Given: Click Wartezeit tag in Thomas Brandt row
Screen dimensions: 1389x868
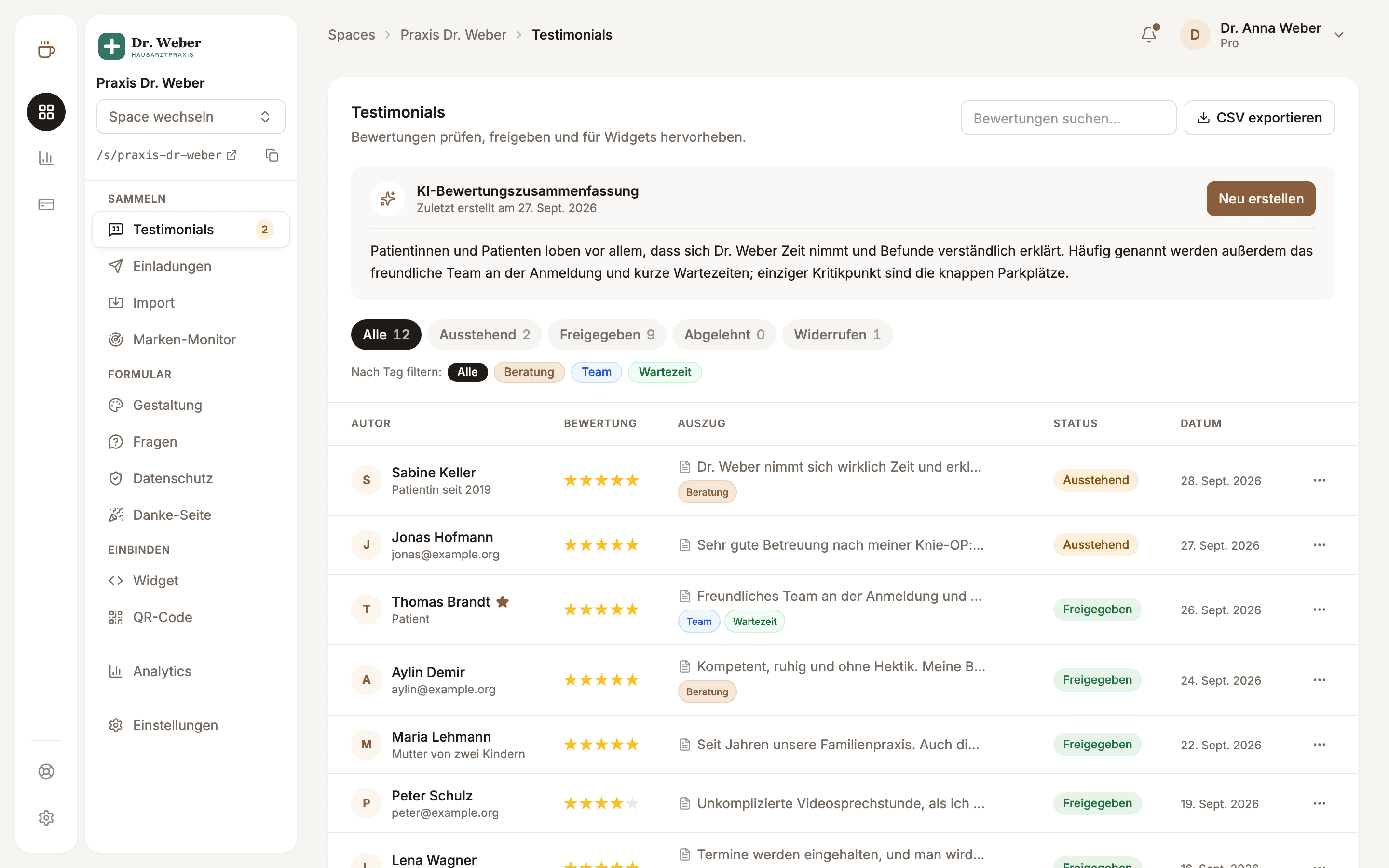Looking at the screenshot, I should (754, 621).
